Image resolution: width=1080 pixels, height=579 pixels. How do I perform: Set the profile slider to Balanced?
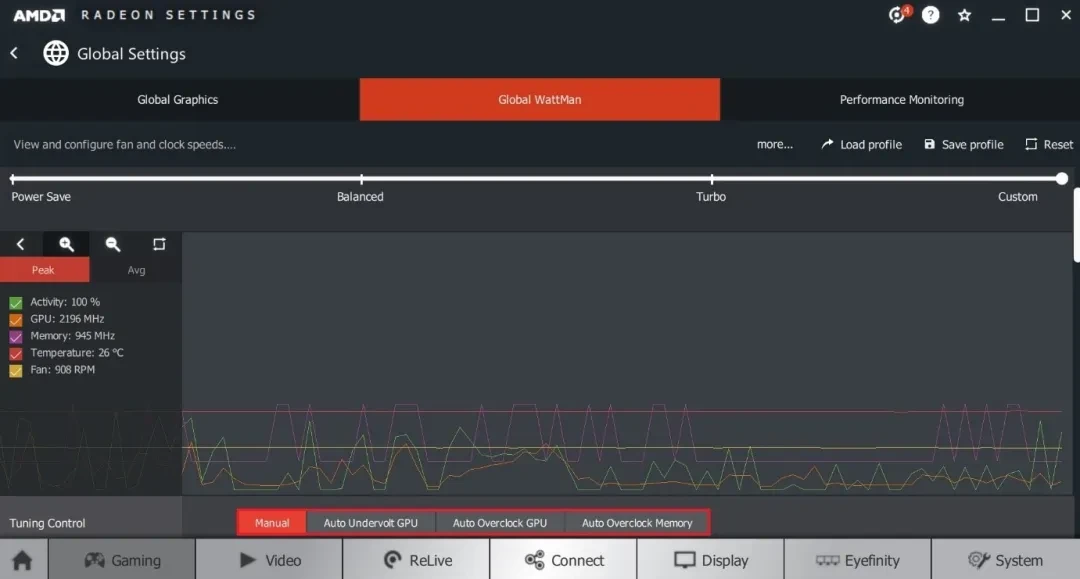(x=361, y=179)
